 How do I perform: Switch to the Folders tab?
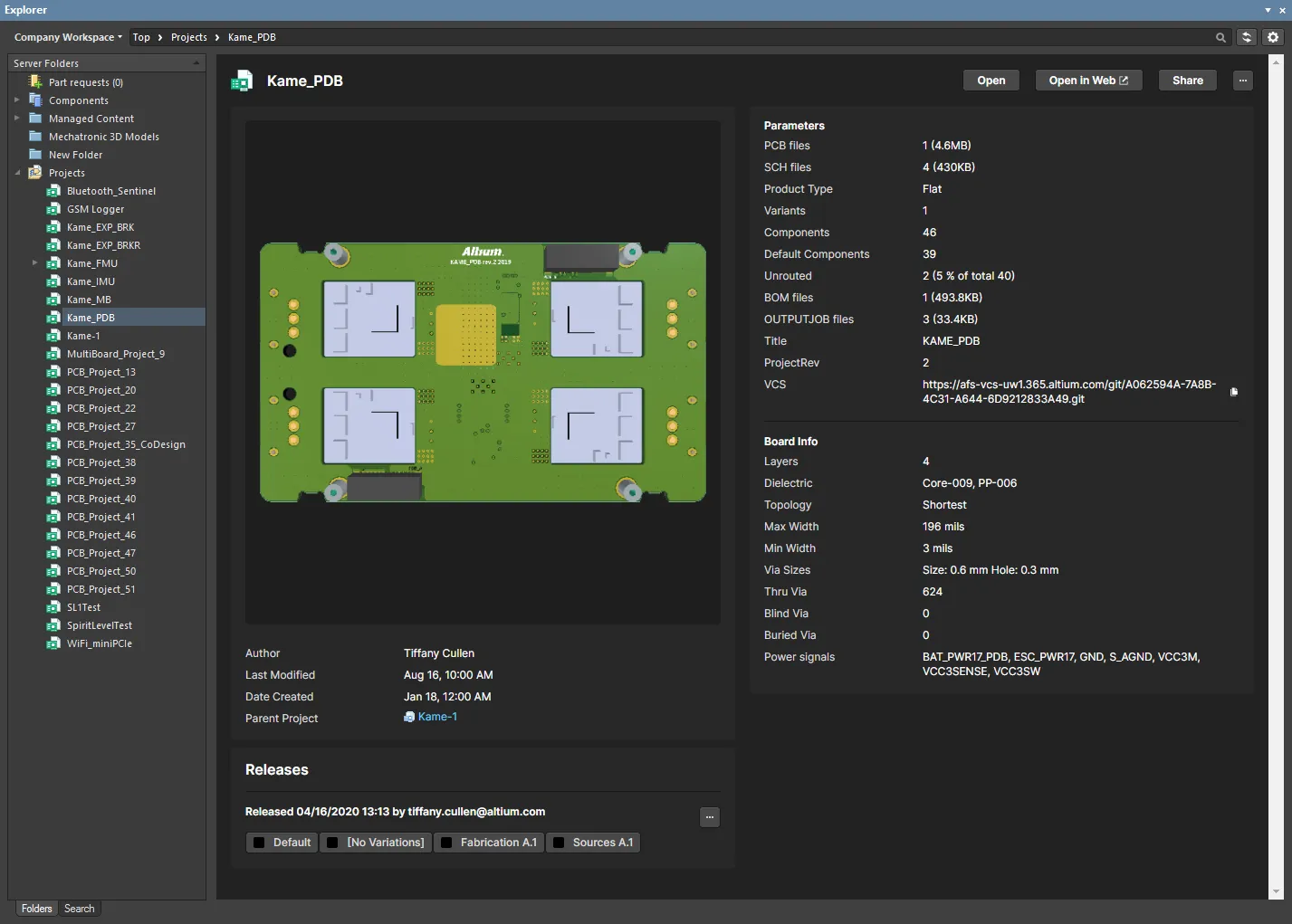point(36,909)
